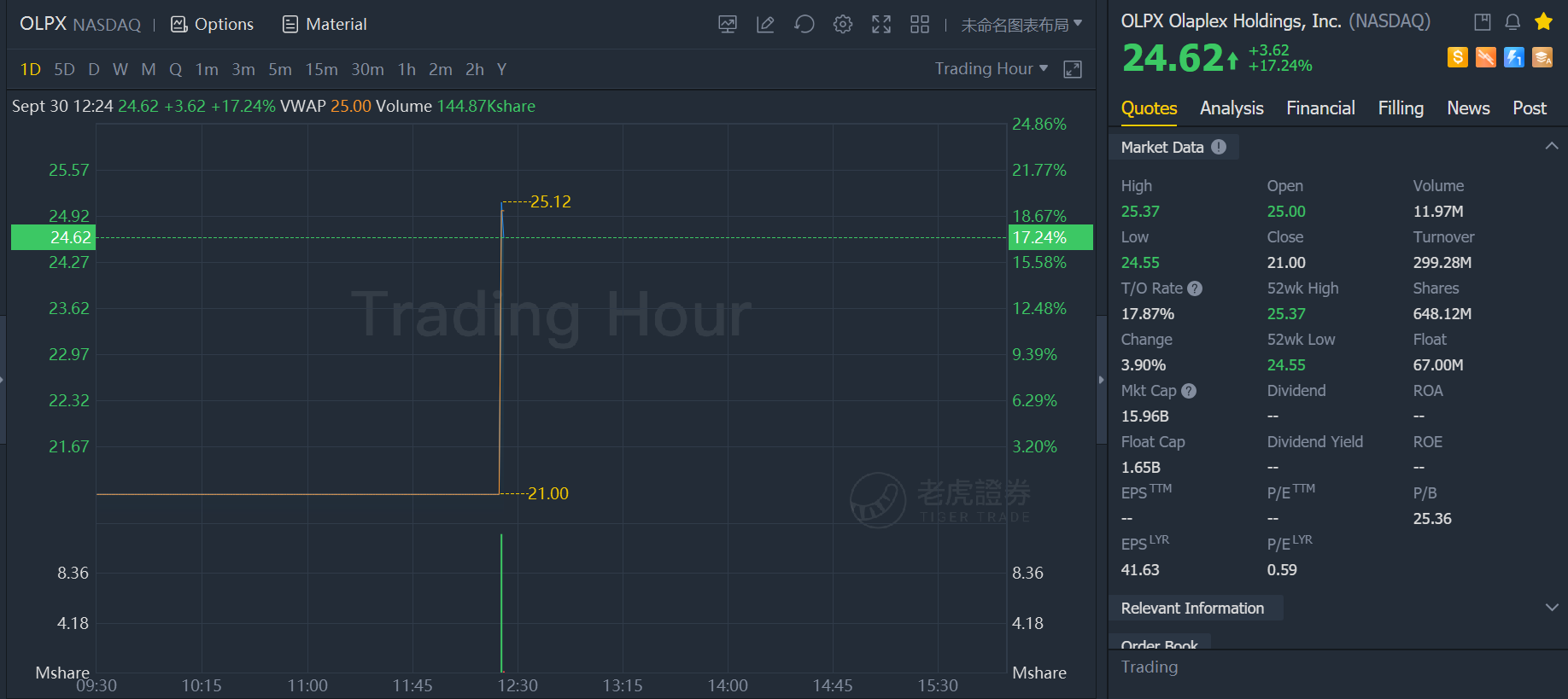Screen dimensions: 1568x699
Task: Select the 2m interval
Action: point(441,69)
